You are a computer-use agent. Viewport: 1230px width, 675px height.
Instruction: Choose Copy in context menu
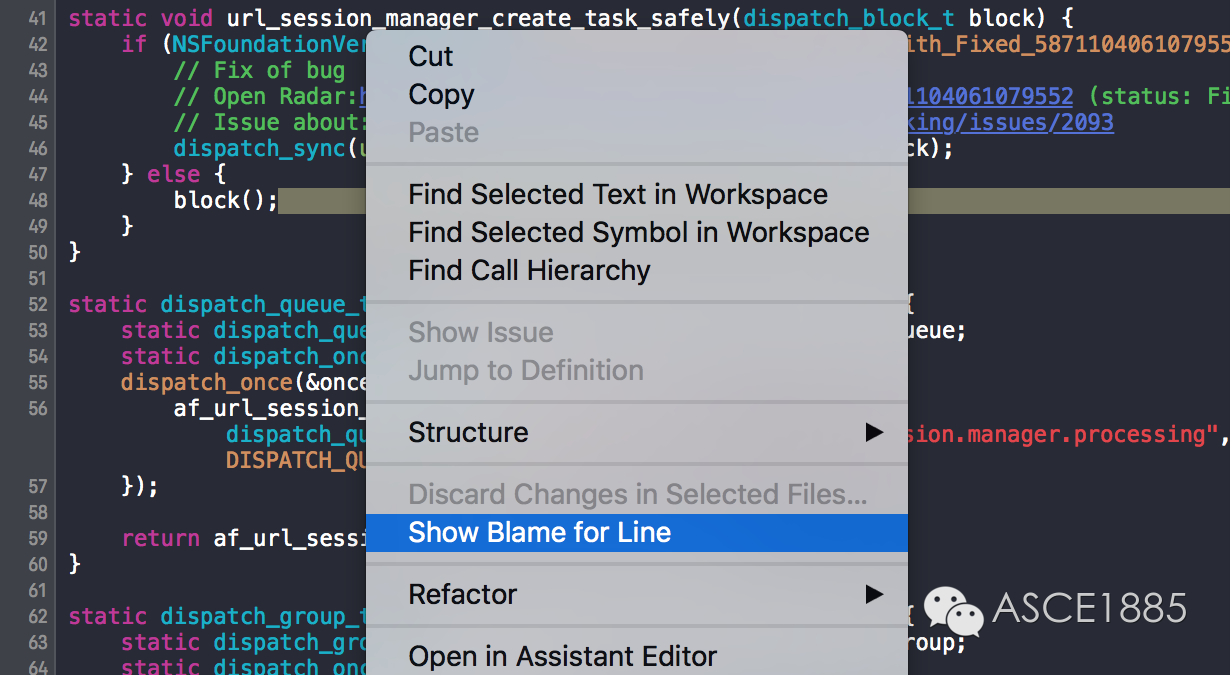(x=441, y=95)
